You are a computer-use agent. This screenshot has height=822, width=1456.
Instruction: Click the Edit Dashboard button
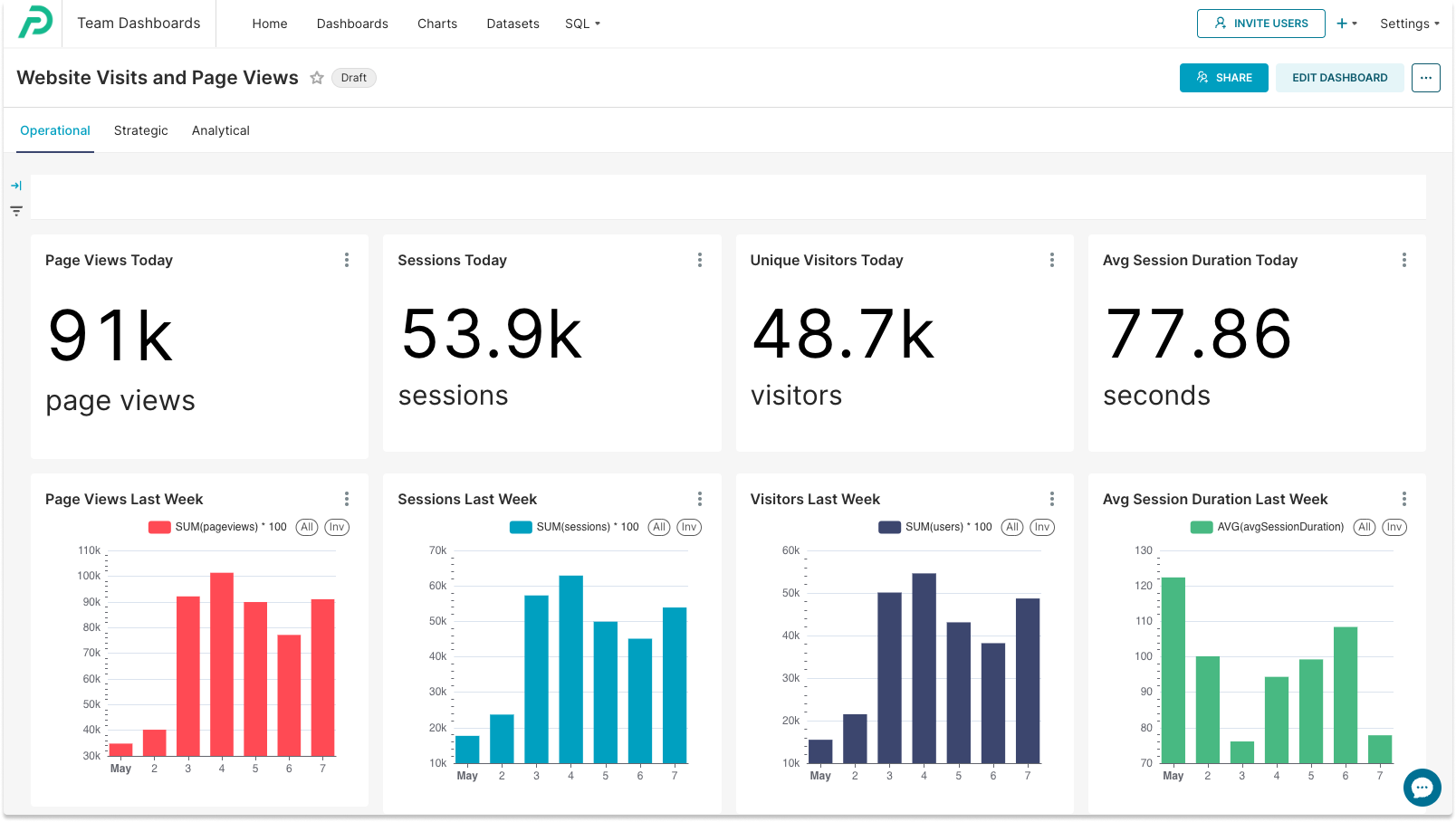(1339, 78)
